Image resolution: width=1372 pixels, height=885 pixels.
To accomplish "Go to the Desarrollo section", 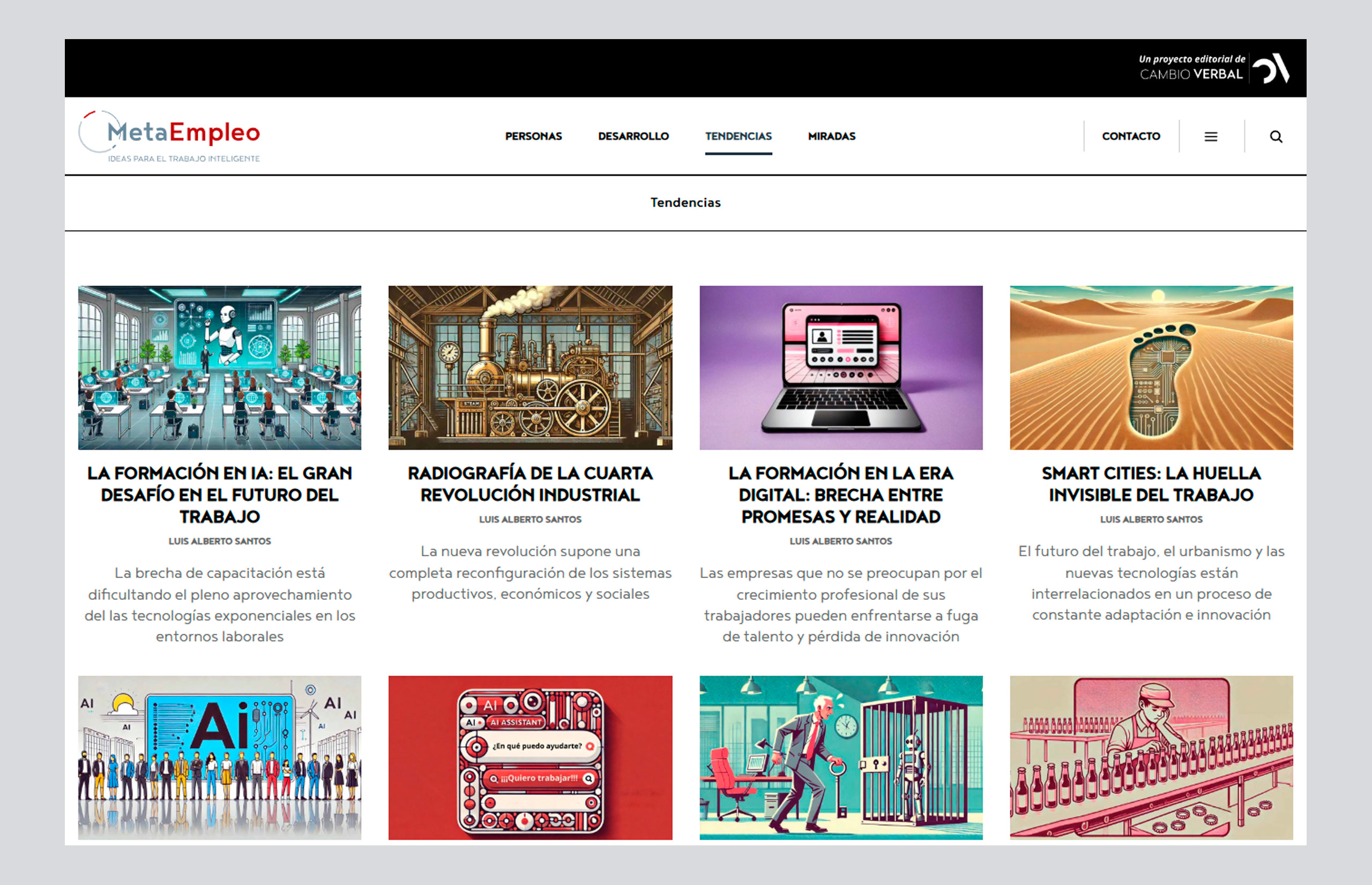I will [633, 136].
